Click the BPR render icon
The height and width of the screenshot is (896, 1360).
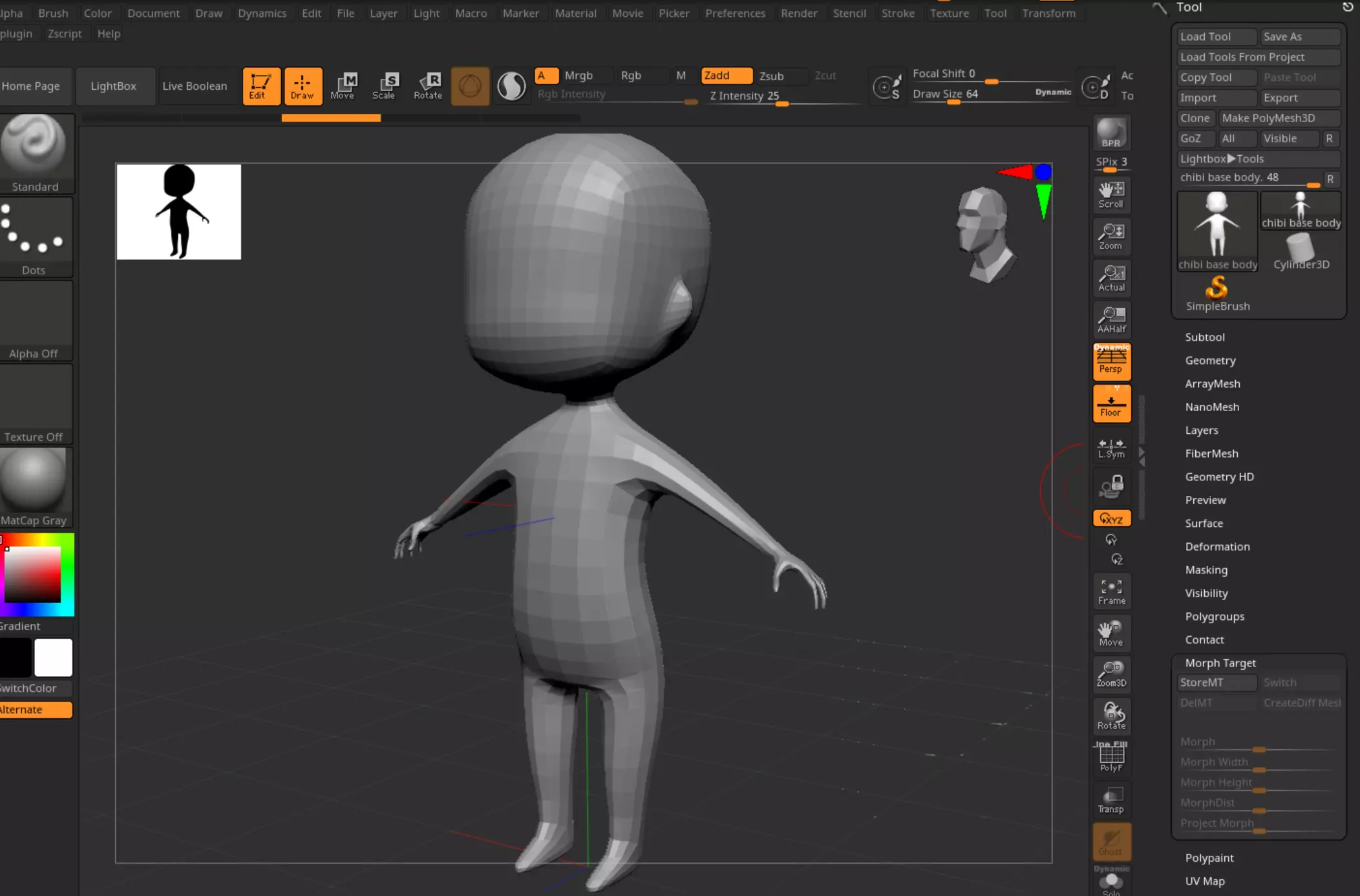[x=1111, y=134]
